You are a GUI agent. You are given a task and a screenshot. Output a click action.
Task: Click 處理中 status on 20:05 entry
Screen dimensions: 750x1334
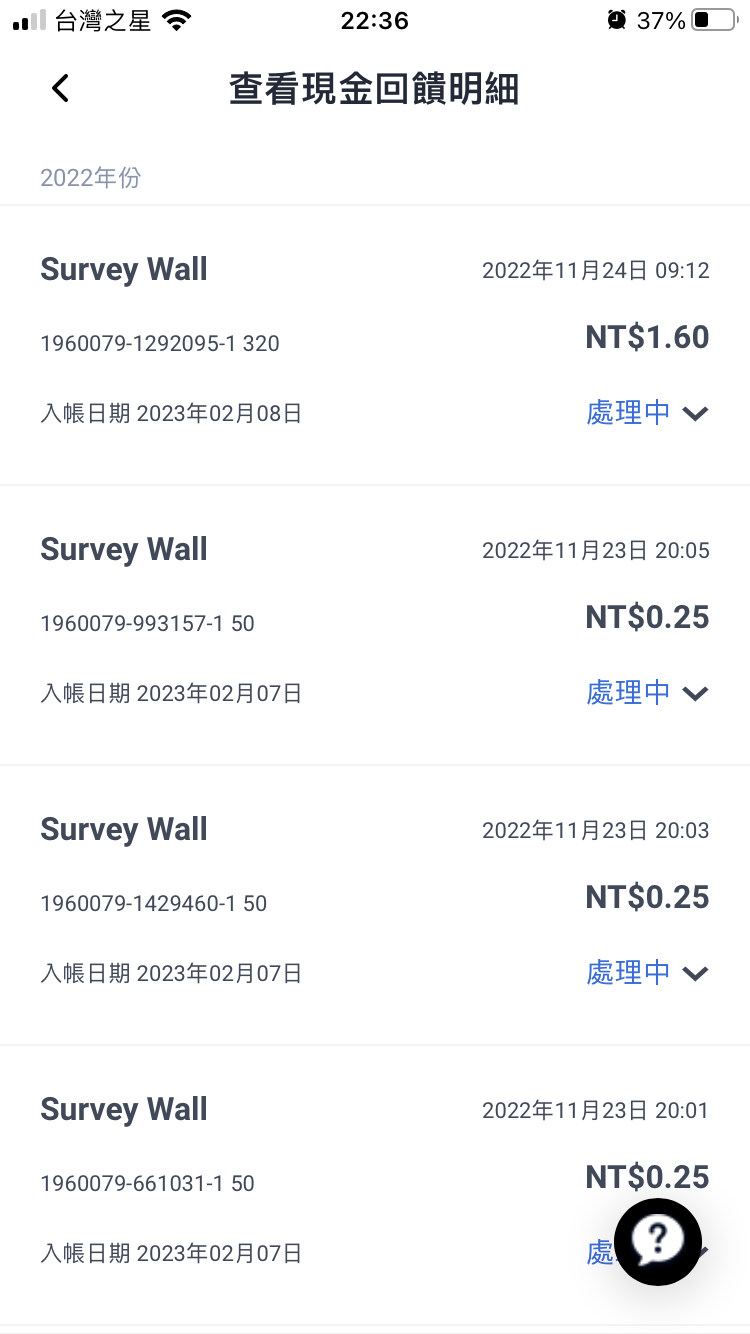628,693
